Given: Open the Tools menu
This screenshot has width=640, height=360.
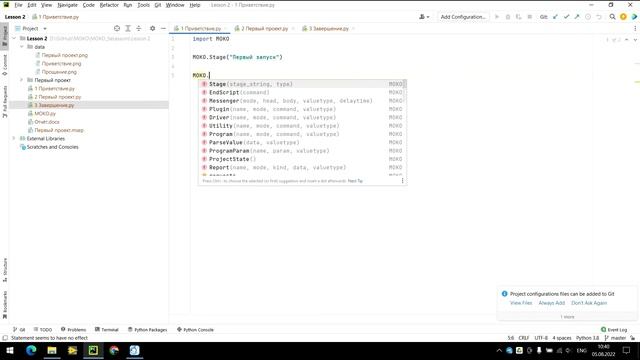Looking at the screenshot, I should click(x=143, y=5).
